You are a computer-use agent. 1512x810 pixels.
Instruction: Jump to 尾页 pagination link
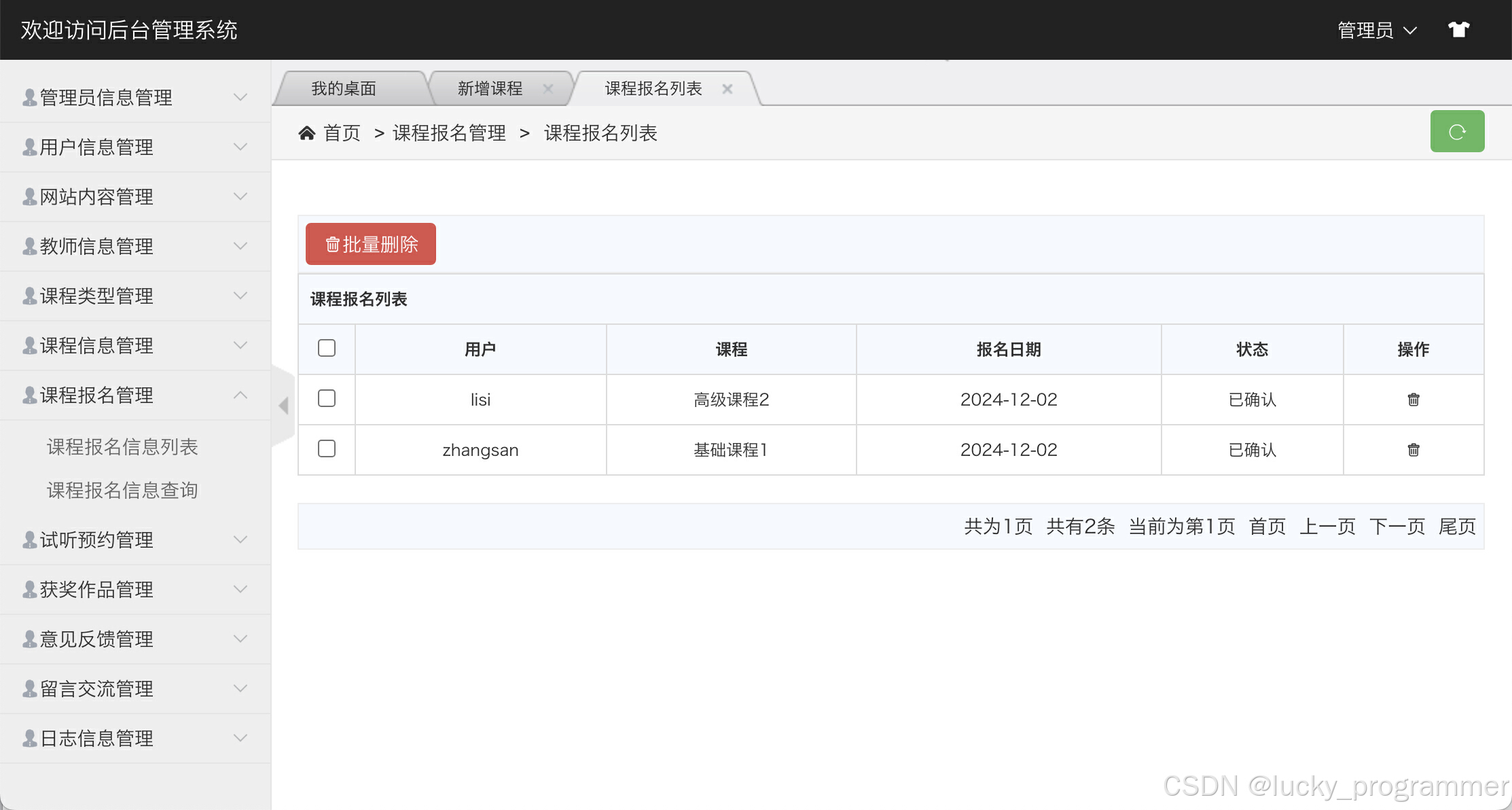[x=1457, y=527]
